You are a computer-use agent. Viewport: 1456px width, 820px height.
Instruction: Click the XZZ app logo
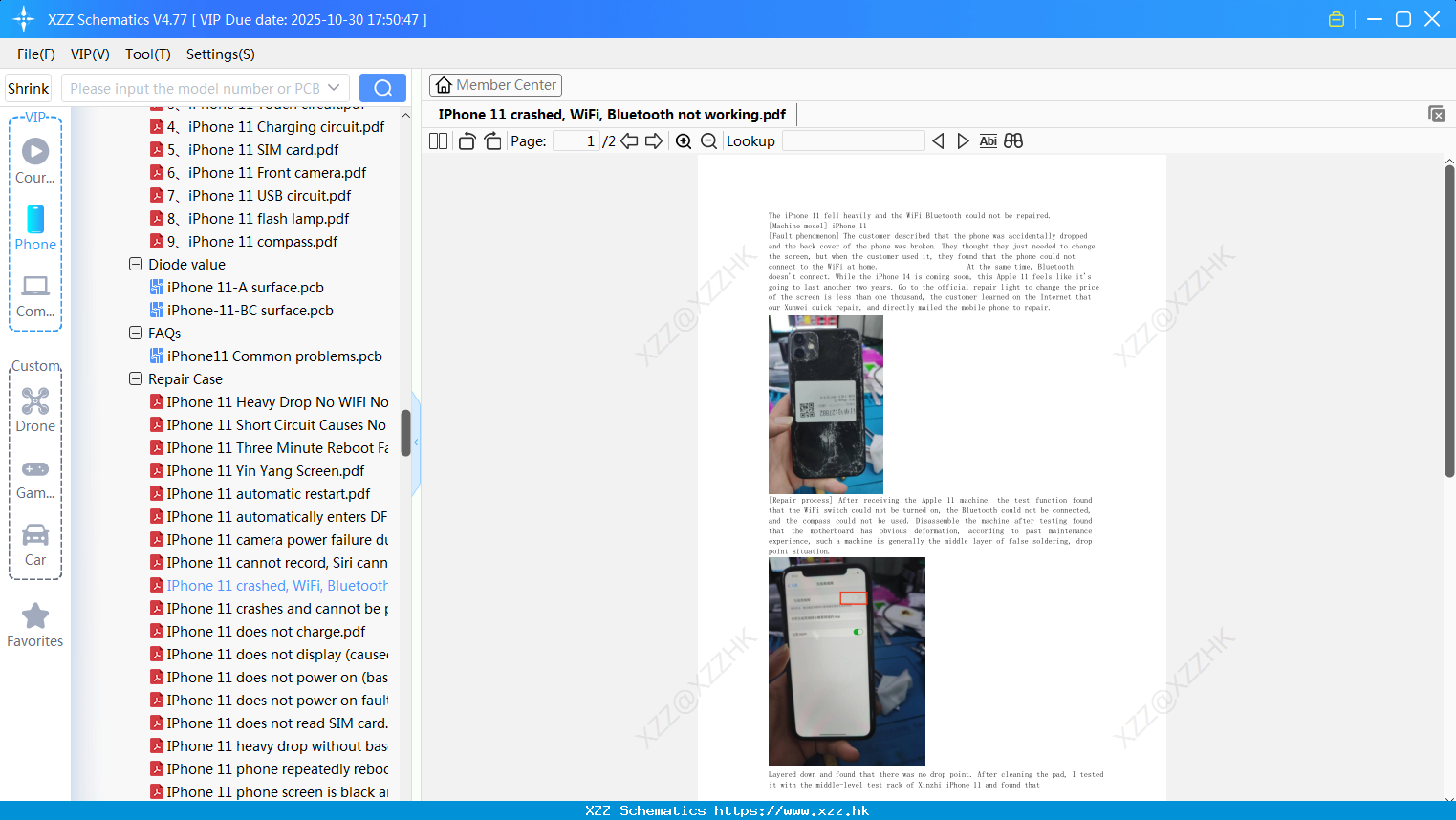24,19
